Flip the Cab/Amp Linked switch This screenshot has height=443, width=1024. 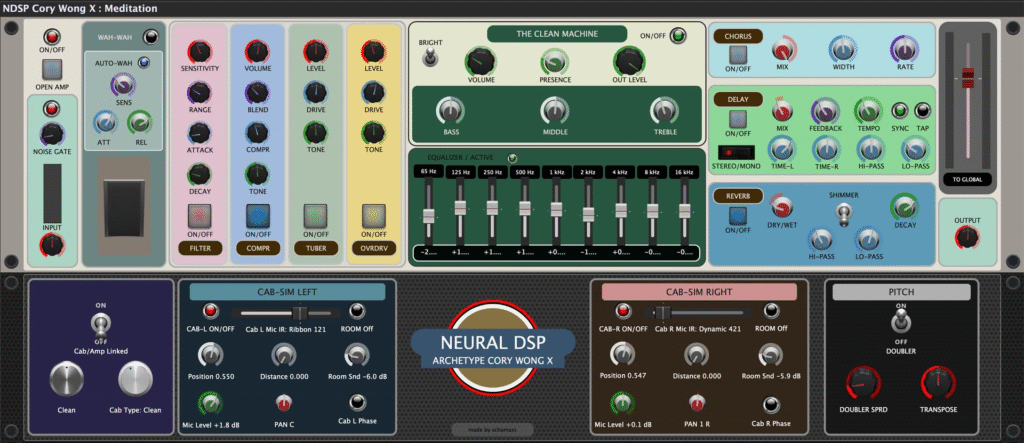click(100, 323)
